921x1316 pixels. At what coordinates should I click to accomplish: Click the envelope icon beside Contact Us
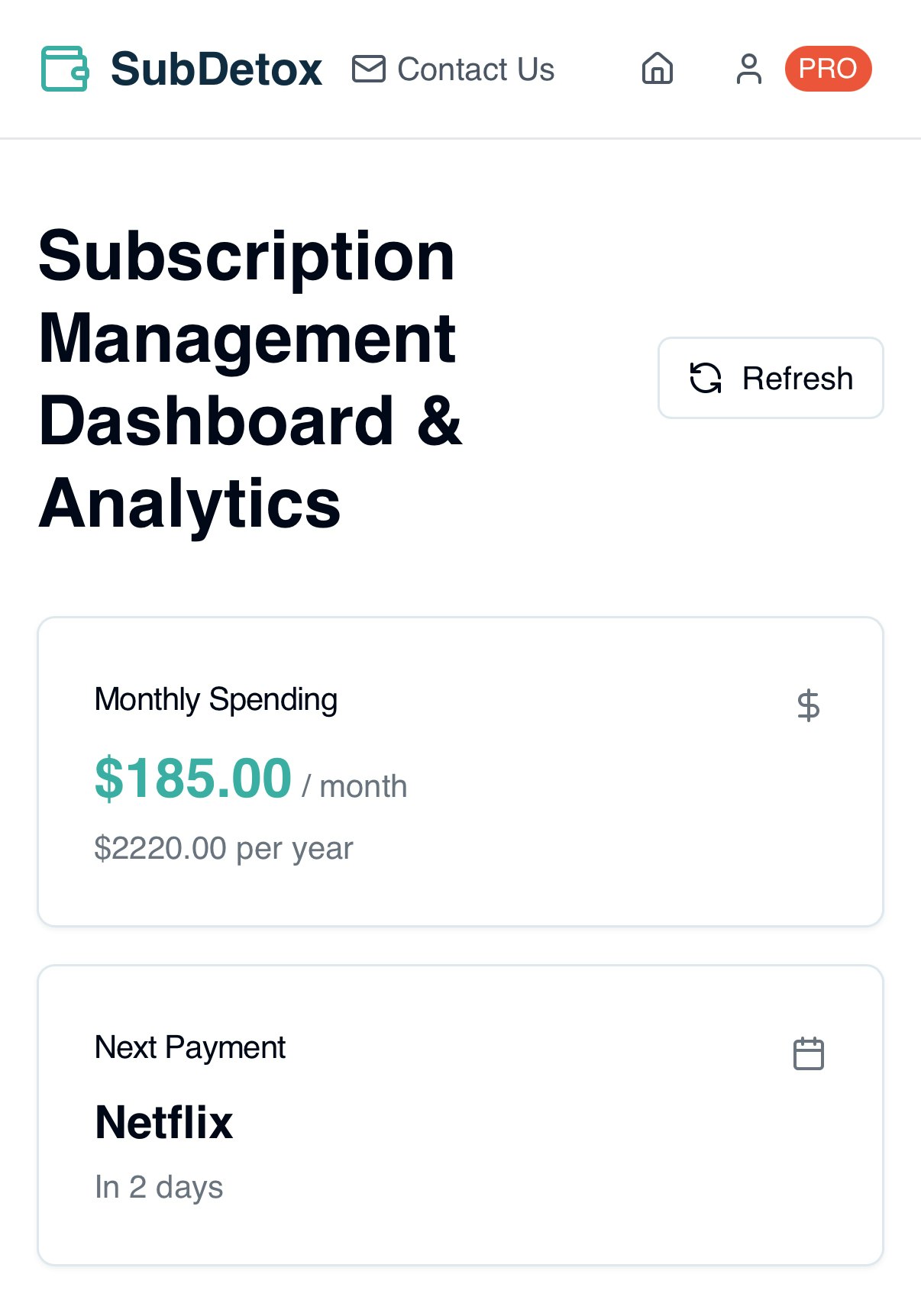tap(368, 69)
